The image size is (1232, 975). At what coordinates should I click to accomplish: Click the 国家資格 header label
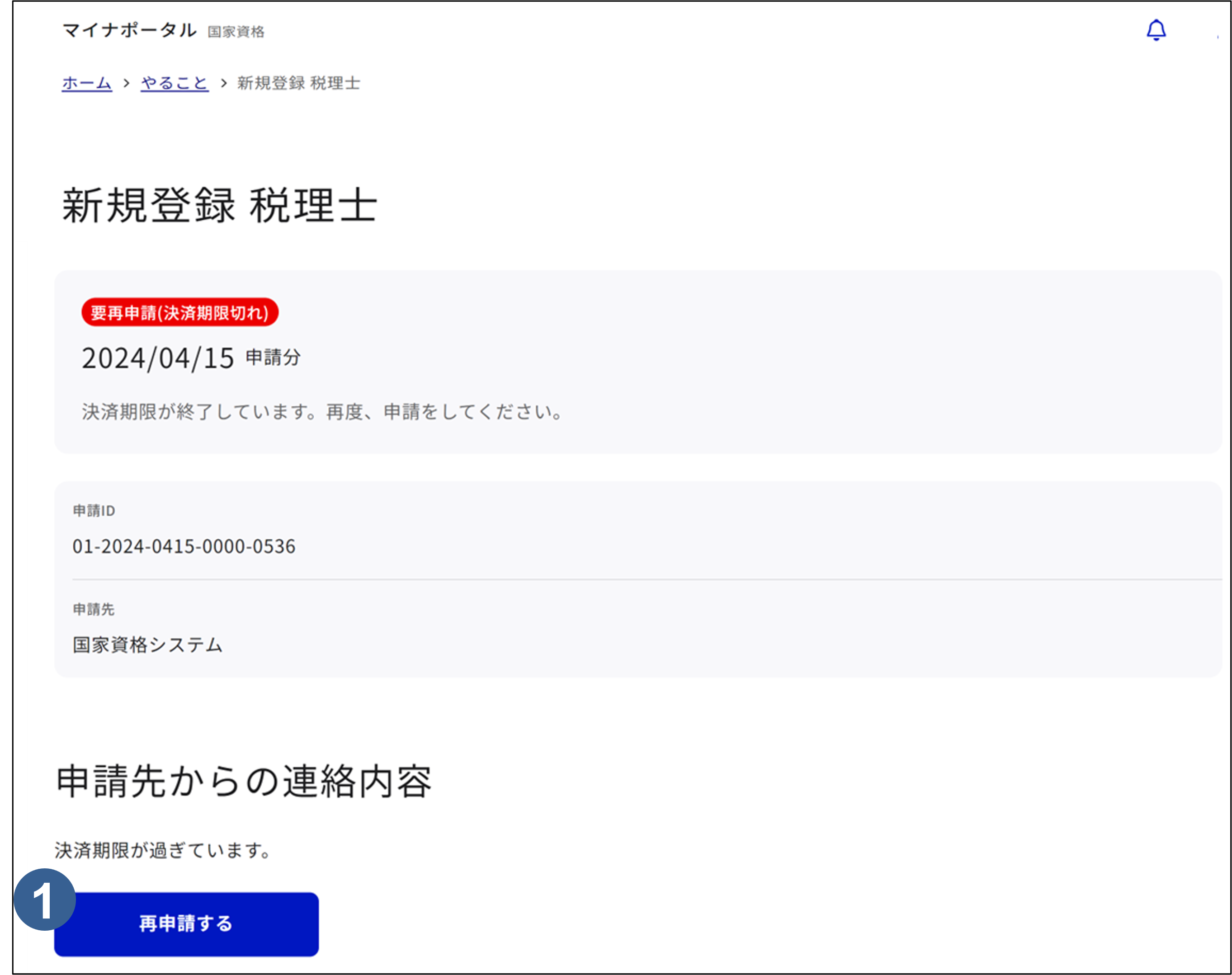coord(236,32)
